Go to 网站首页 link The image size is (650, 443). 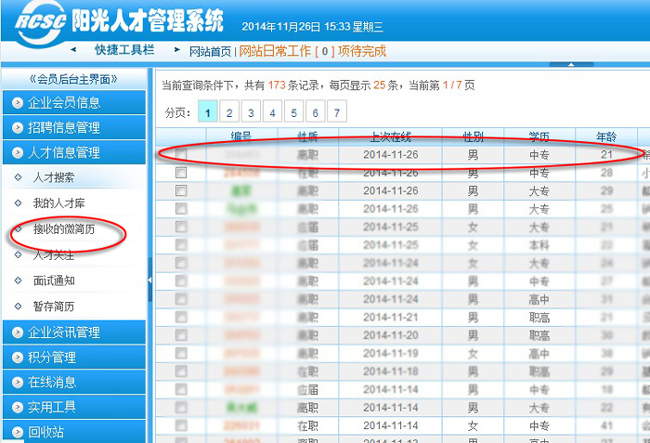[210, 51]
